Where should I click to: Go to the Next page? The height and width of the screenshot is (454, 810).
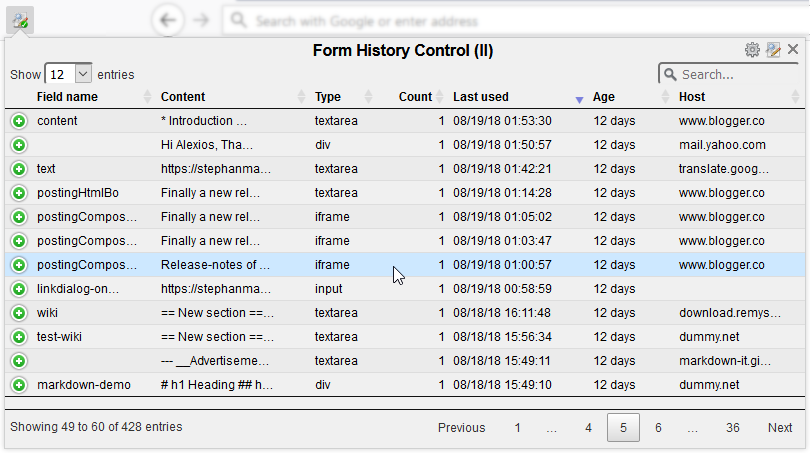click(780, 427)
